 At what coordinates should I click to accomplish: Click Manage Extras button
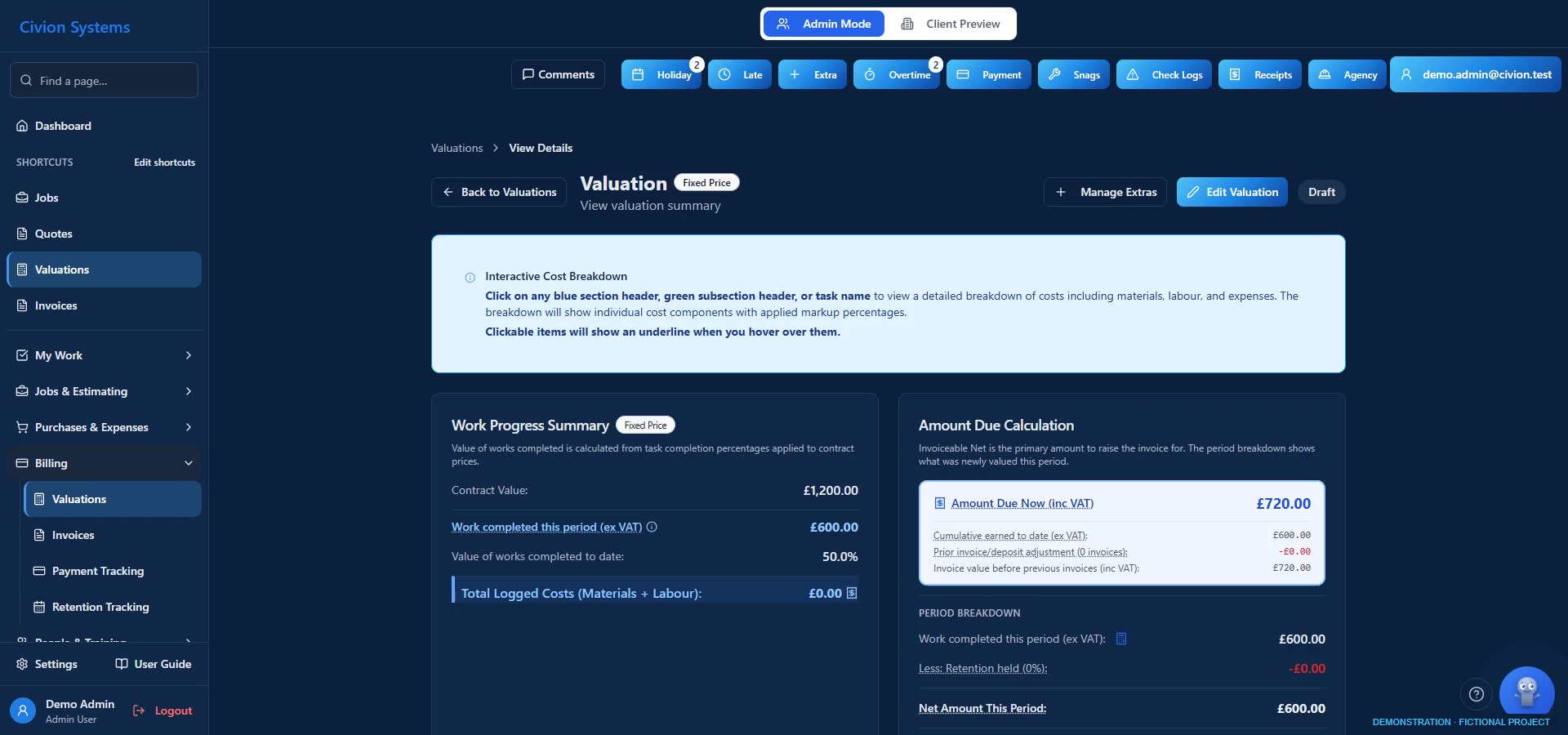click(1107, 192)
